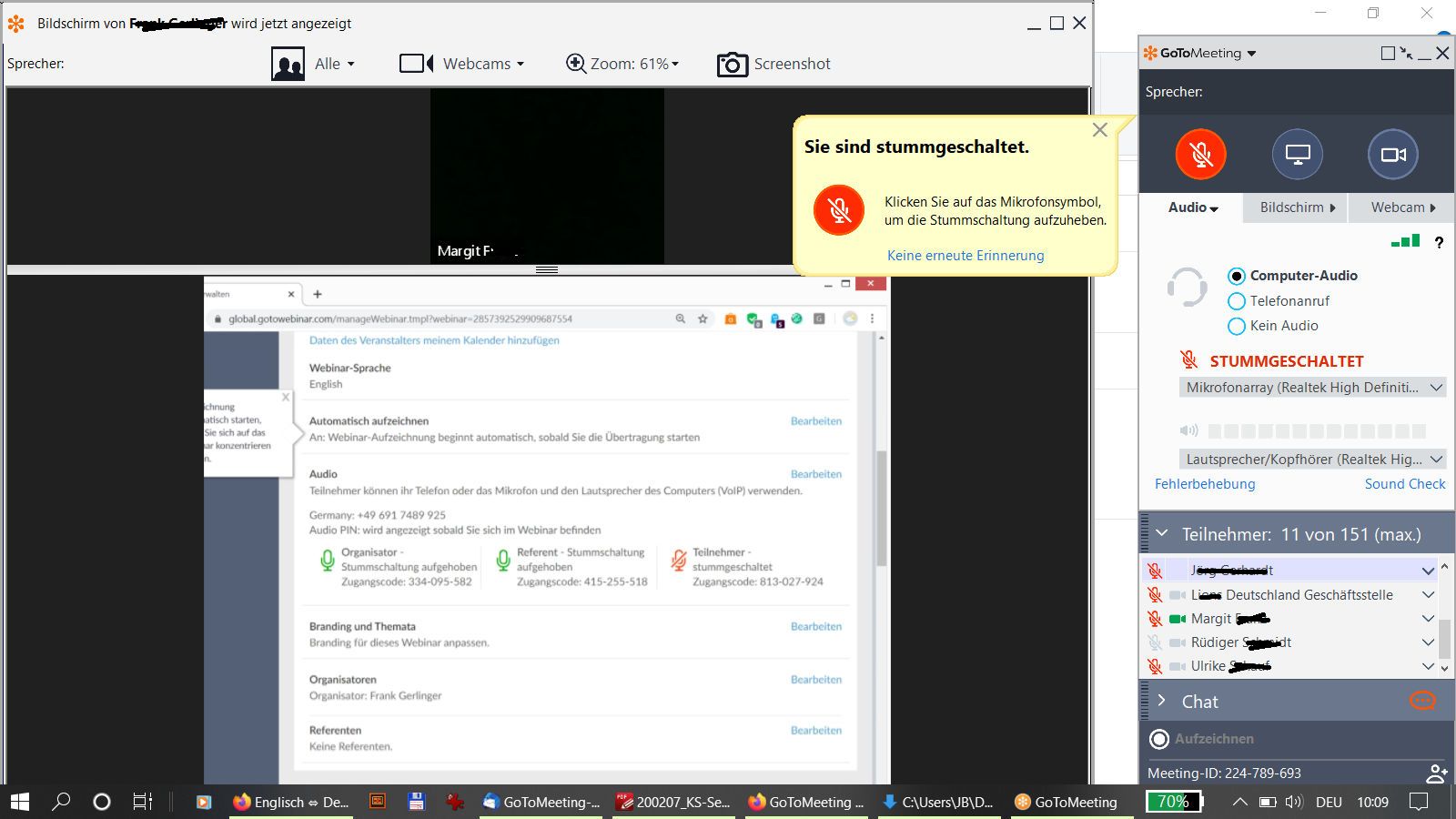The width and height of the screenshot is (1456, 819).
Task: Toggle mute icon for Margit in the participants list
Action: click(x=1155, y=619)
